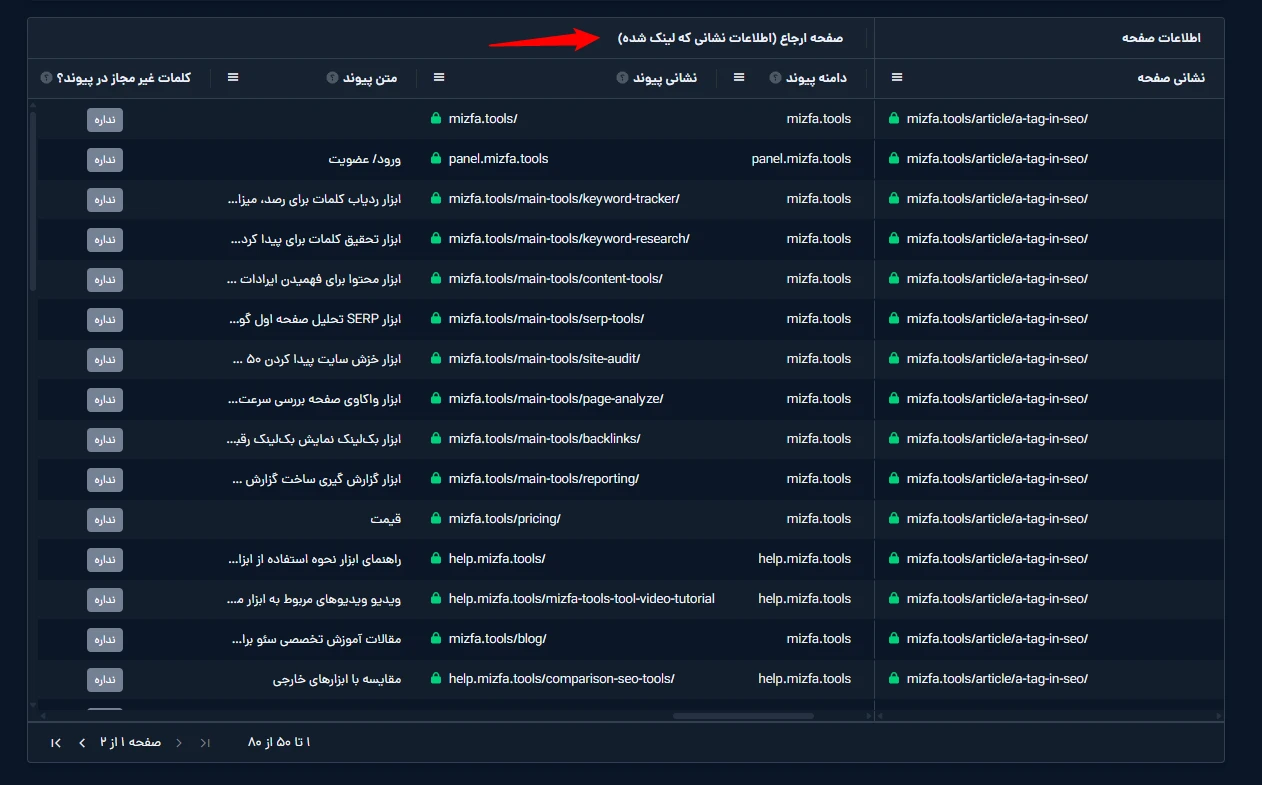Open the column menu for متن پیوند
Viewport: 1262px width, 785px height.
(233, 78)
